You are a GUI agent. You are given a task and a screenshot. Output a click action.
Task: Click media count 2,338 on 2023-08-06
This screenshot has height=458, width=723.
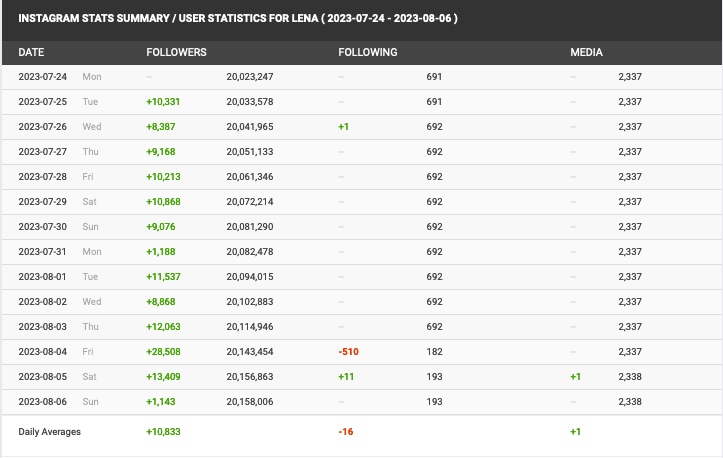(630, 401)
